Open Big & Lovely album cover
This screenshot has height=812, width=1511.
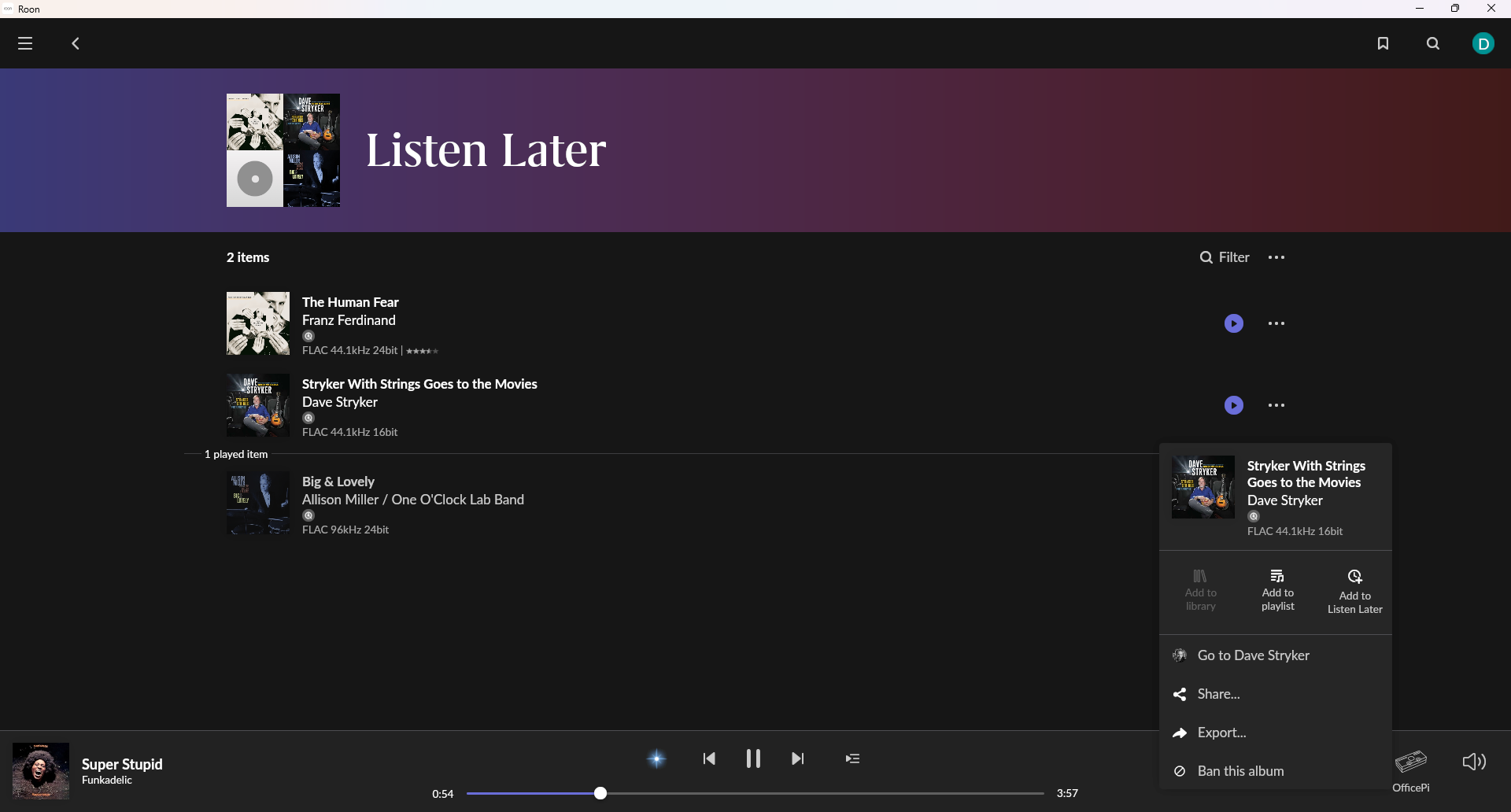[x=258, y=503]
